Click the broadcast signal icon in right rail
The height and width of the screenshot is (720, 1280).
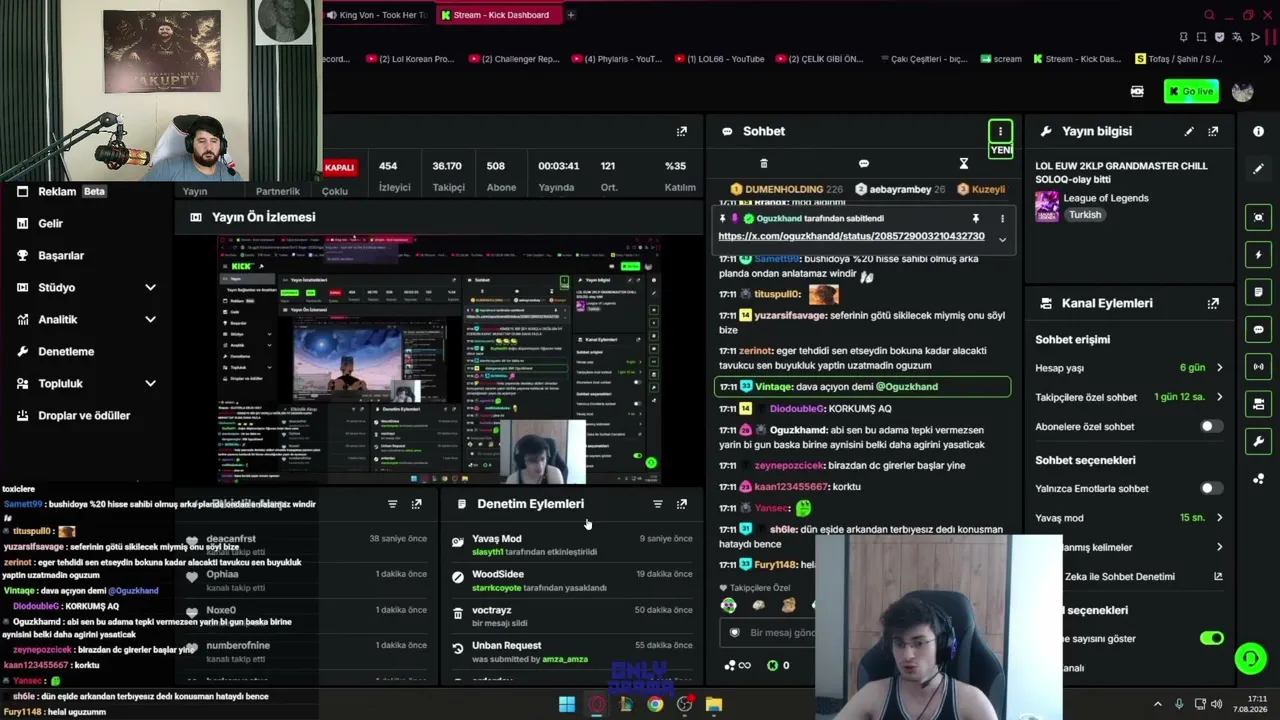(1258, 366)
